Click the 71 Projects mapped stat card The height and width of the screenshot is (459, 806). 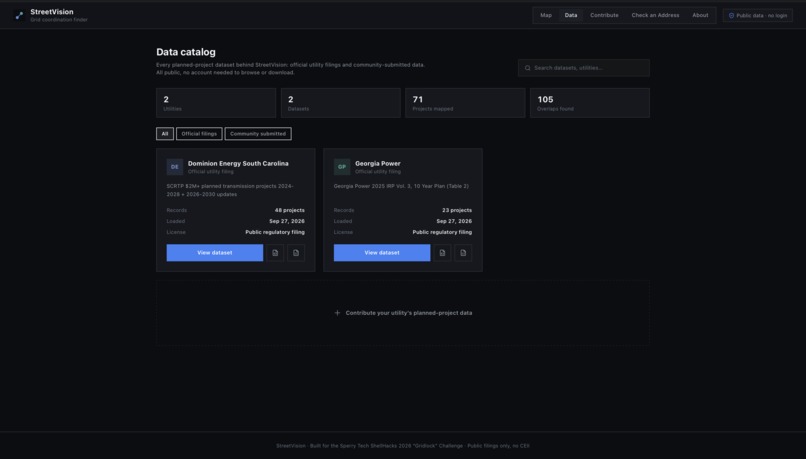coord(465,103)
